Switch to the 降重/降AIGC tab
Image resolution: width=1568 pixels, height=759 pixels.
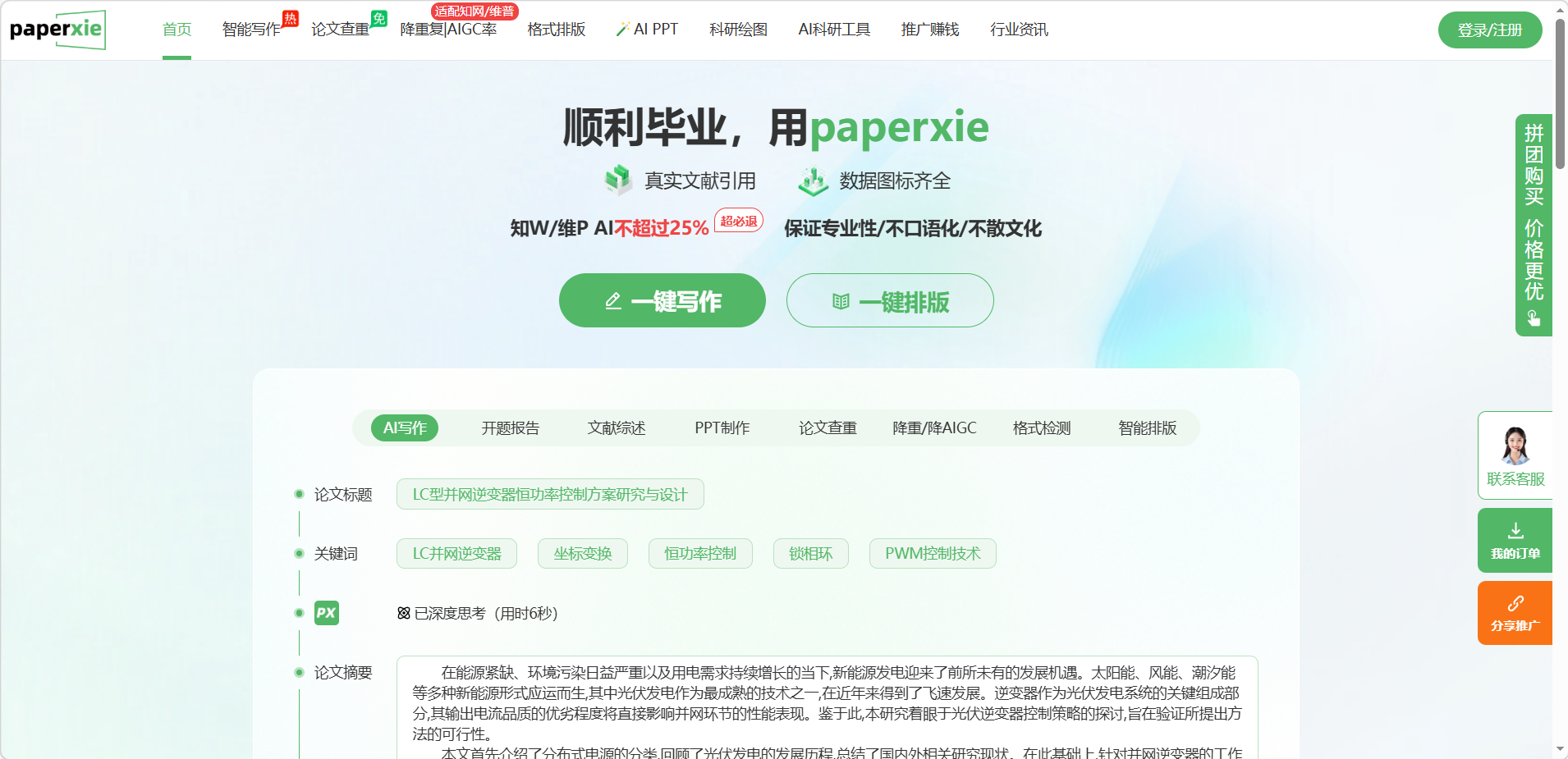tap(934, 428)
